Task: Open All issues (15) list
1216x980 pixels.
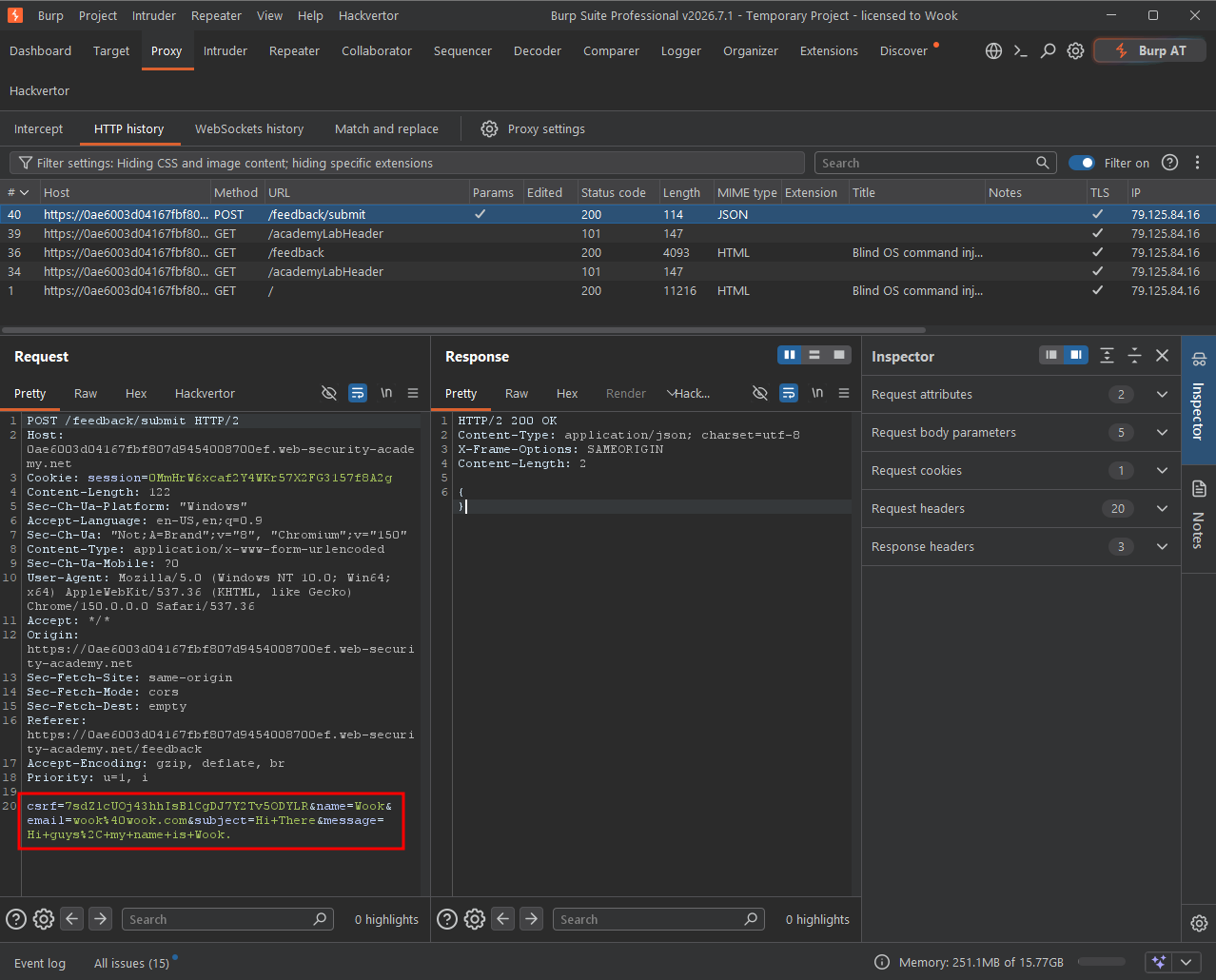Action: [131, 963]
